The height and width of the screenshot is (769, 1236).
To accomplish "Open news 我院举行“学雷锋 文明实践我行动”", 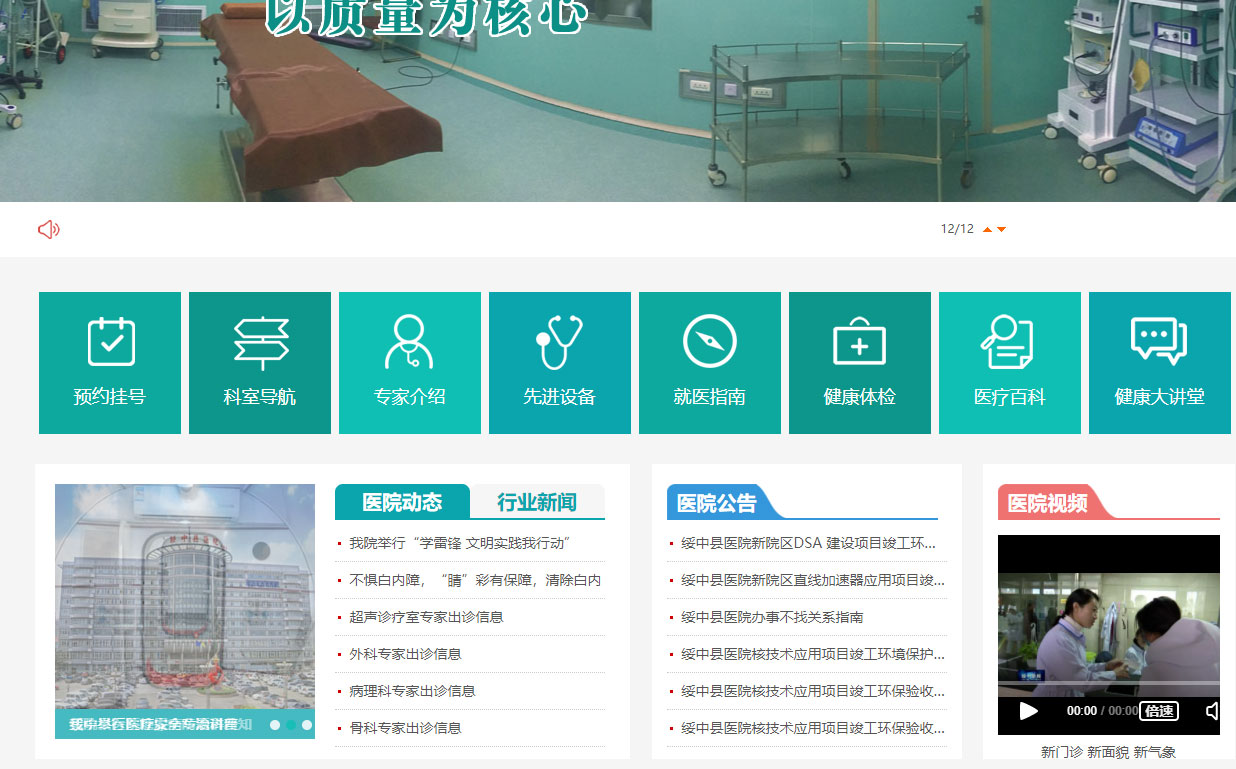I will point(460,543).
